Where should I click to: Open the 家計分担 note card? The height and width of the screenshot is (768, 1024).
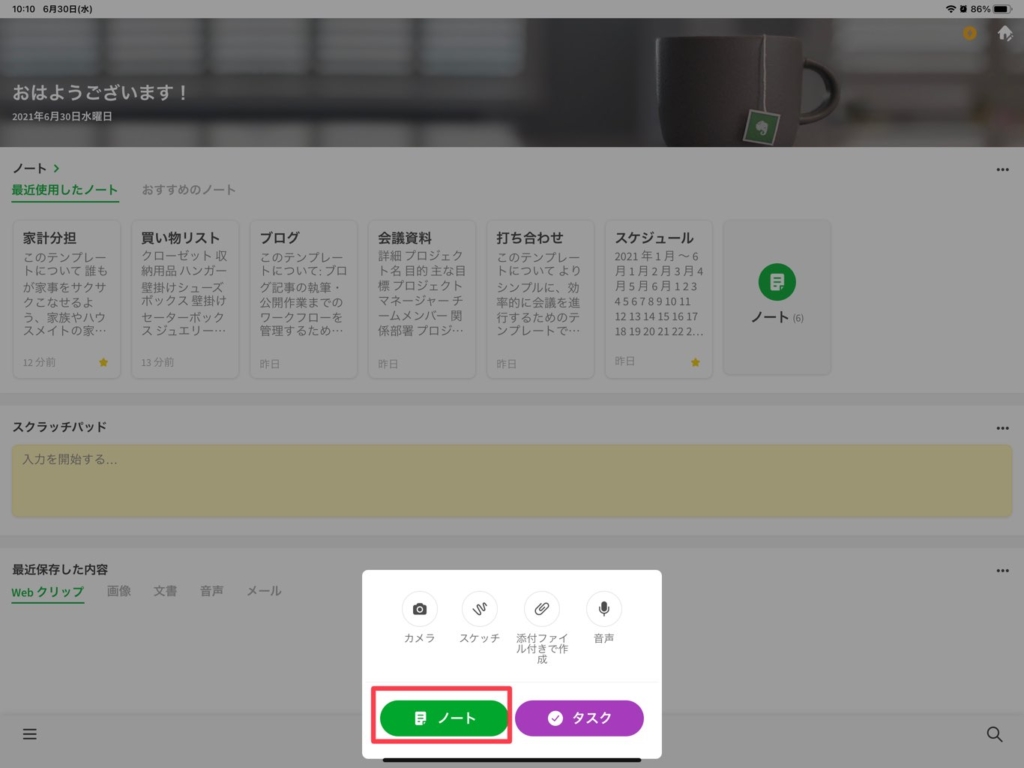pyautogui.click(x=67, y=299)
